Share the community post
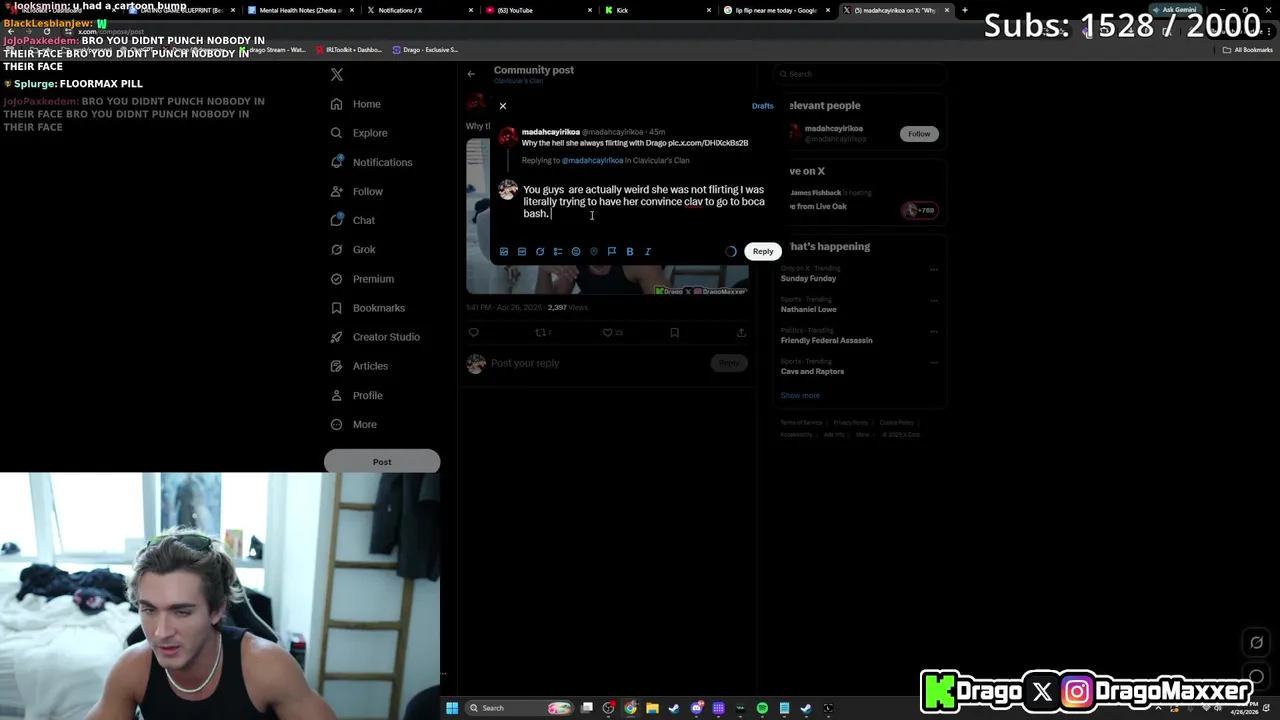Image resolution: width=1280 pixels, height=720 pixels. point(741,333)
